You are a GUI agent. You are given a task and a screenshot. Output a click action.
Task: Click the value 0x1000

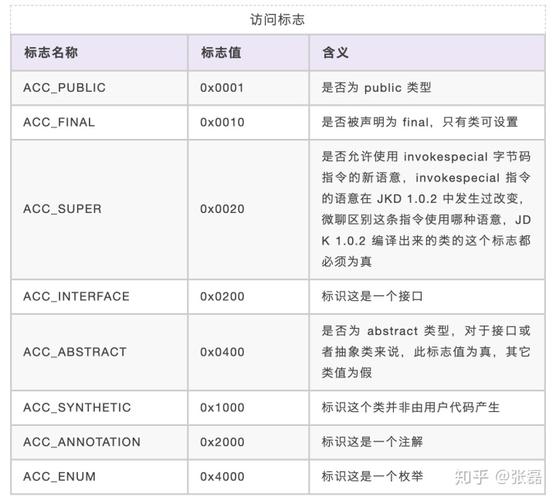pyautogui.click(x=222, y=407)
